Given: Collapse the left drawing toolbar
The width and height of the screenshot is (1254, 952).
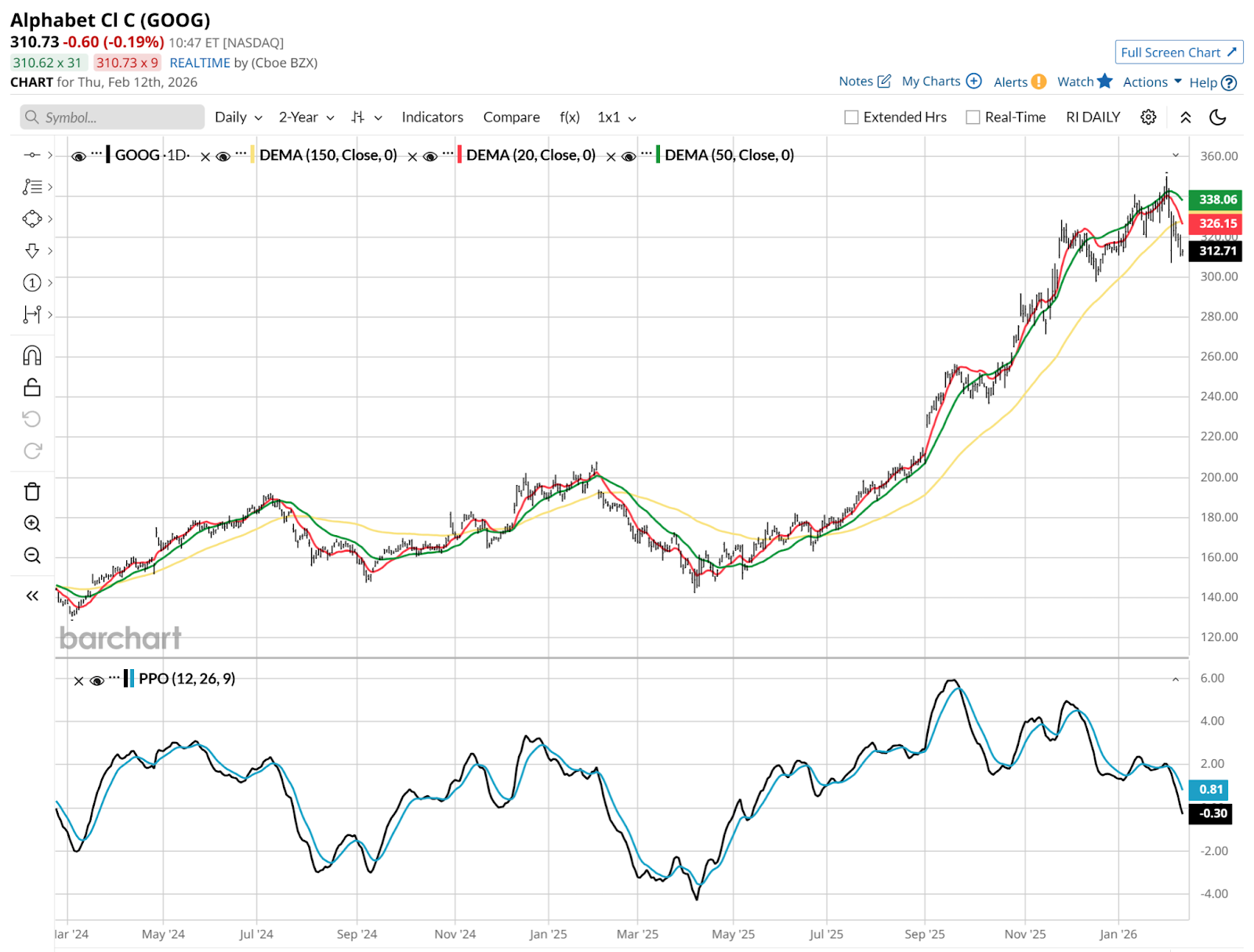Looking at the screenshot, I should point(32,595).
